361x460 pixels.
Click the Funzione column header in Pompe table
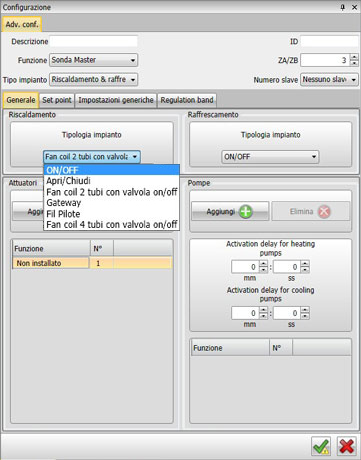coord(230,348)
